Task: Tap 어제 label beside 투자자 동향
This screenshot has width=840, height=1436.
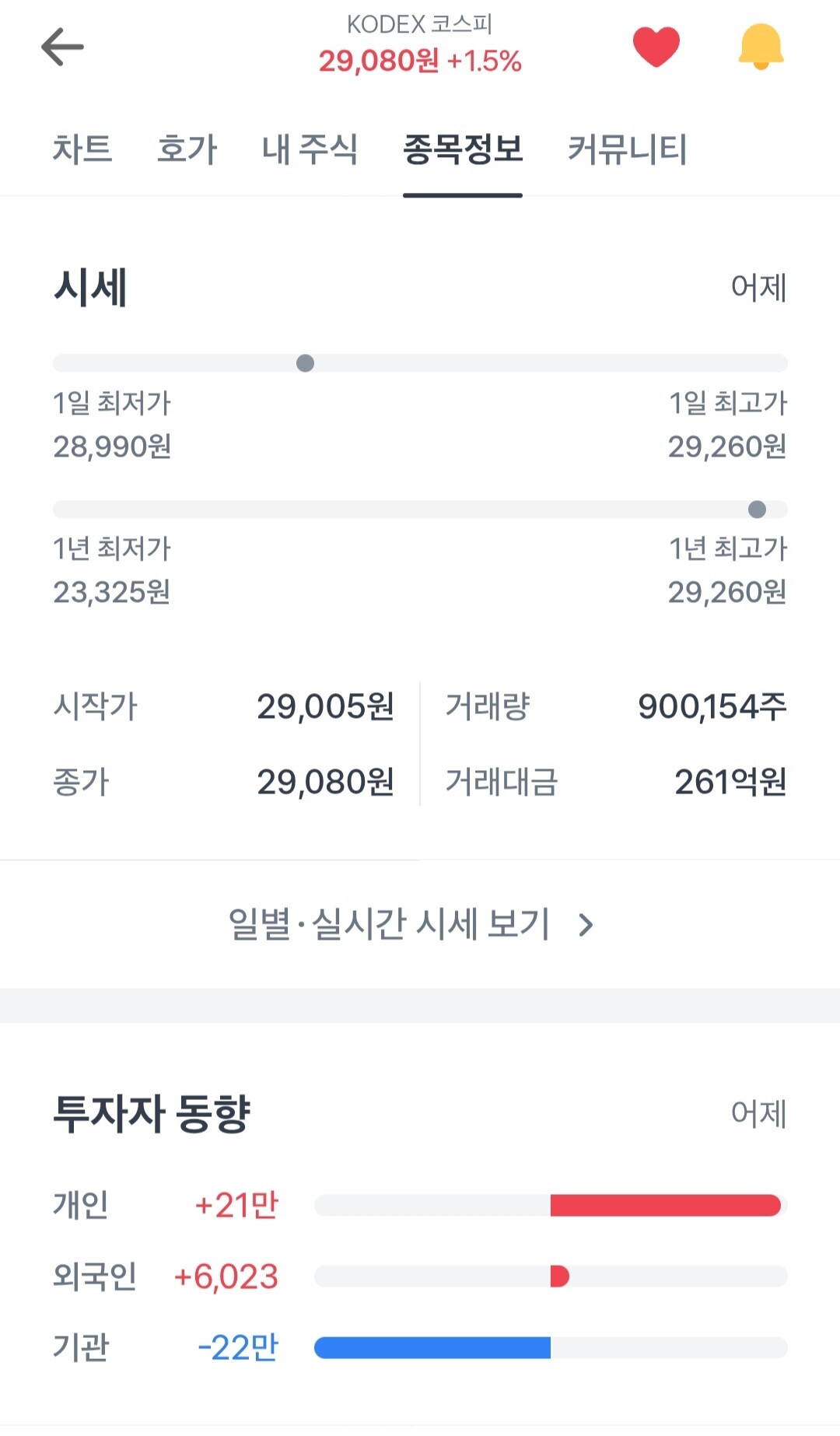Action: pyautogui.click(x=759, y=1113)
